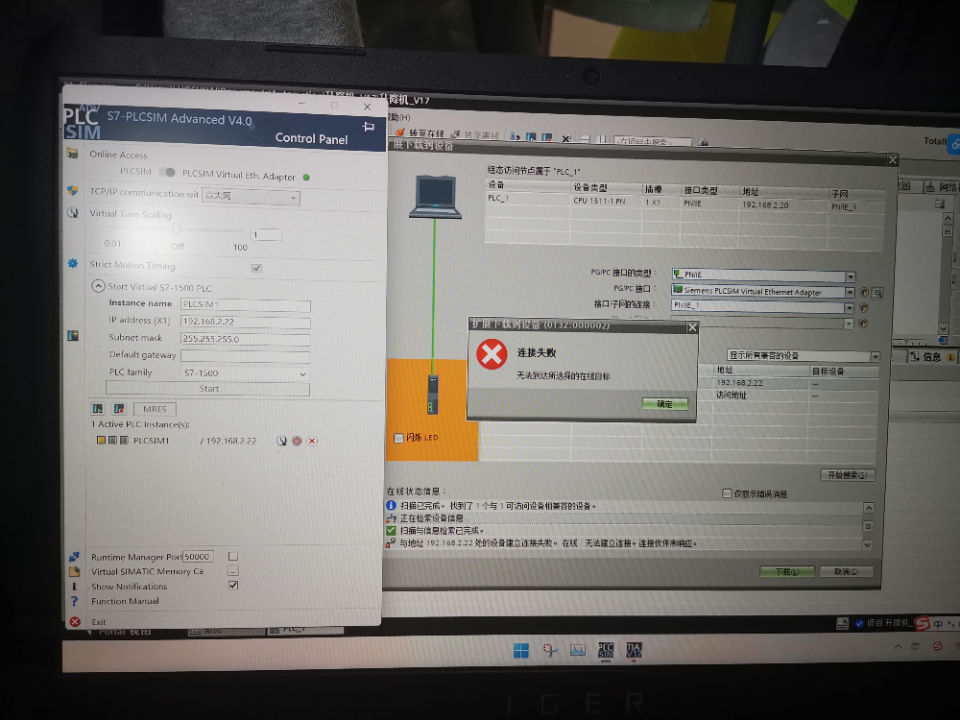Pin the PLCSIM Advanced control panel

(368, 127)
